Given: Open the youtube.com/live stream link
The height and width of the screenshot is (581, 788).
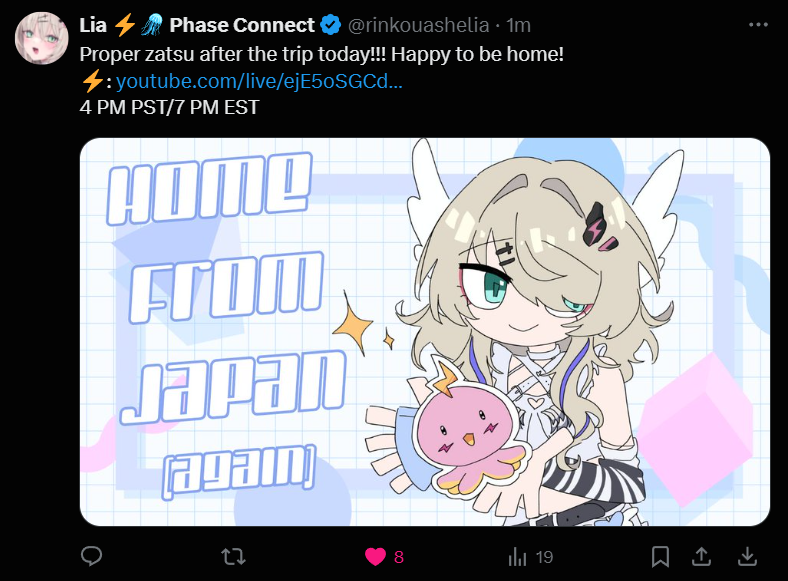Looking at the screenshot, I should tap(259, 81).
